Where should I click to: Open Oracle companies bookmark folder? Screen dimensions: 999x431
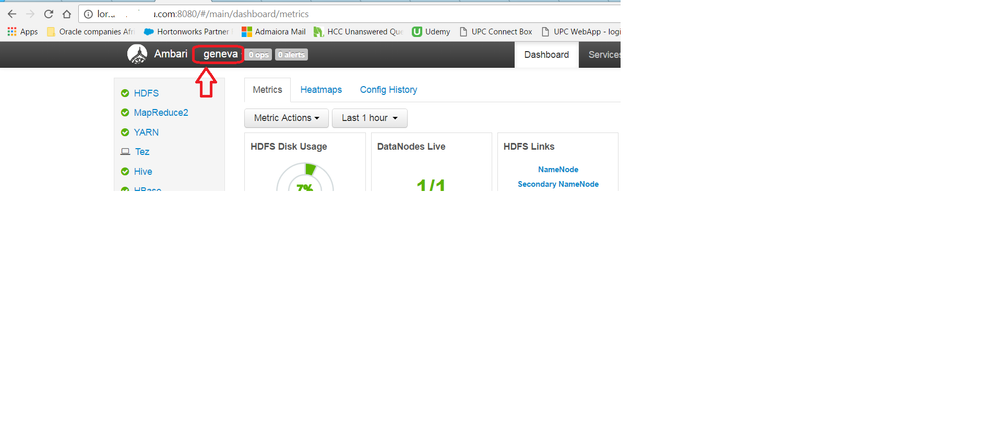pos(90,31)
